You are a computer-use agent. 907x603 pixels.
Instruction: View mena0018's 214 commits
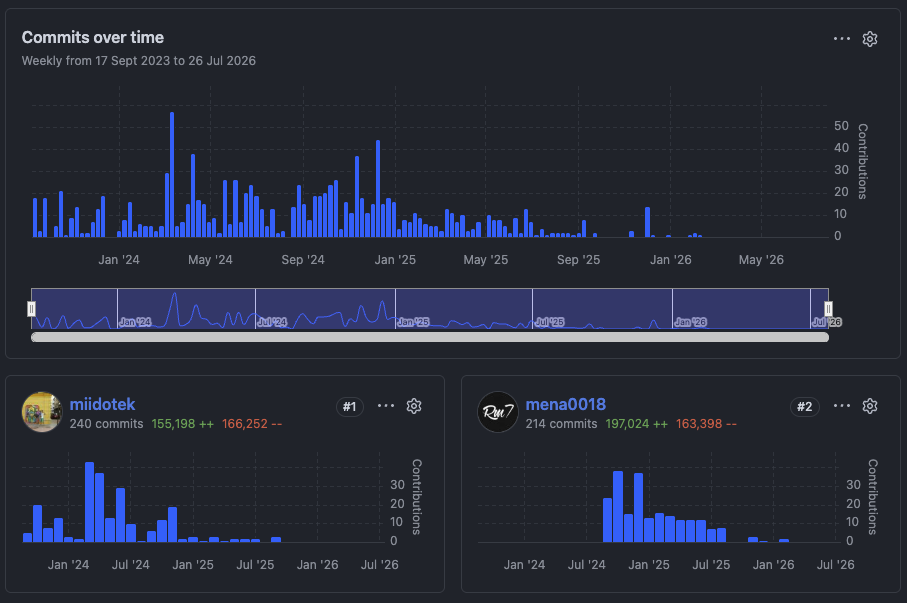tap(561, 424)
